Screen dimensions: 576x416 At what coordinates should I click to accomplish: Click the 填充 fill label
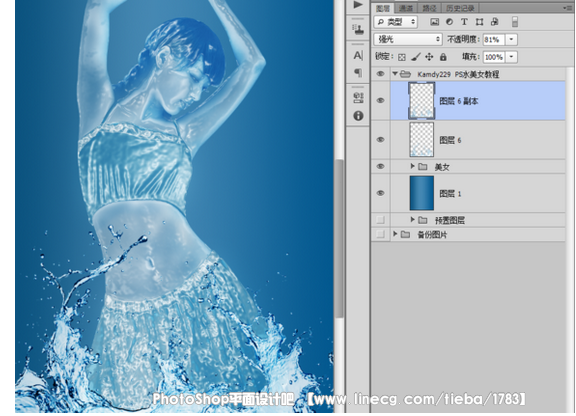(x=471, y=57)
